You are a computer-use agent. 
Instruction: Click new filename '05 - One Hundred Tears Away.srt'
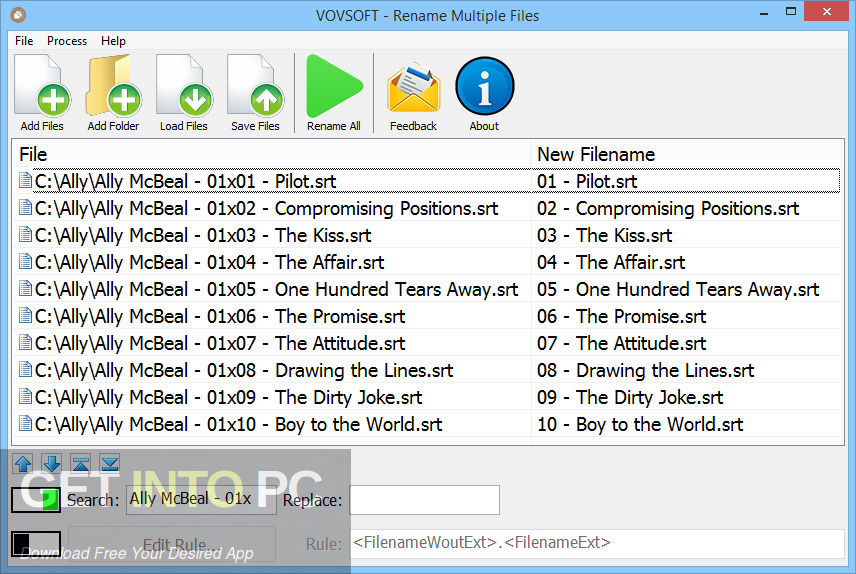click(679, 289)
